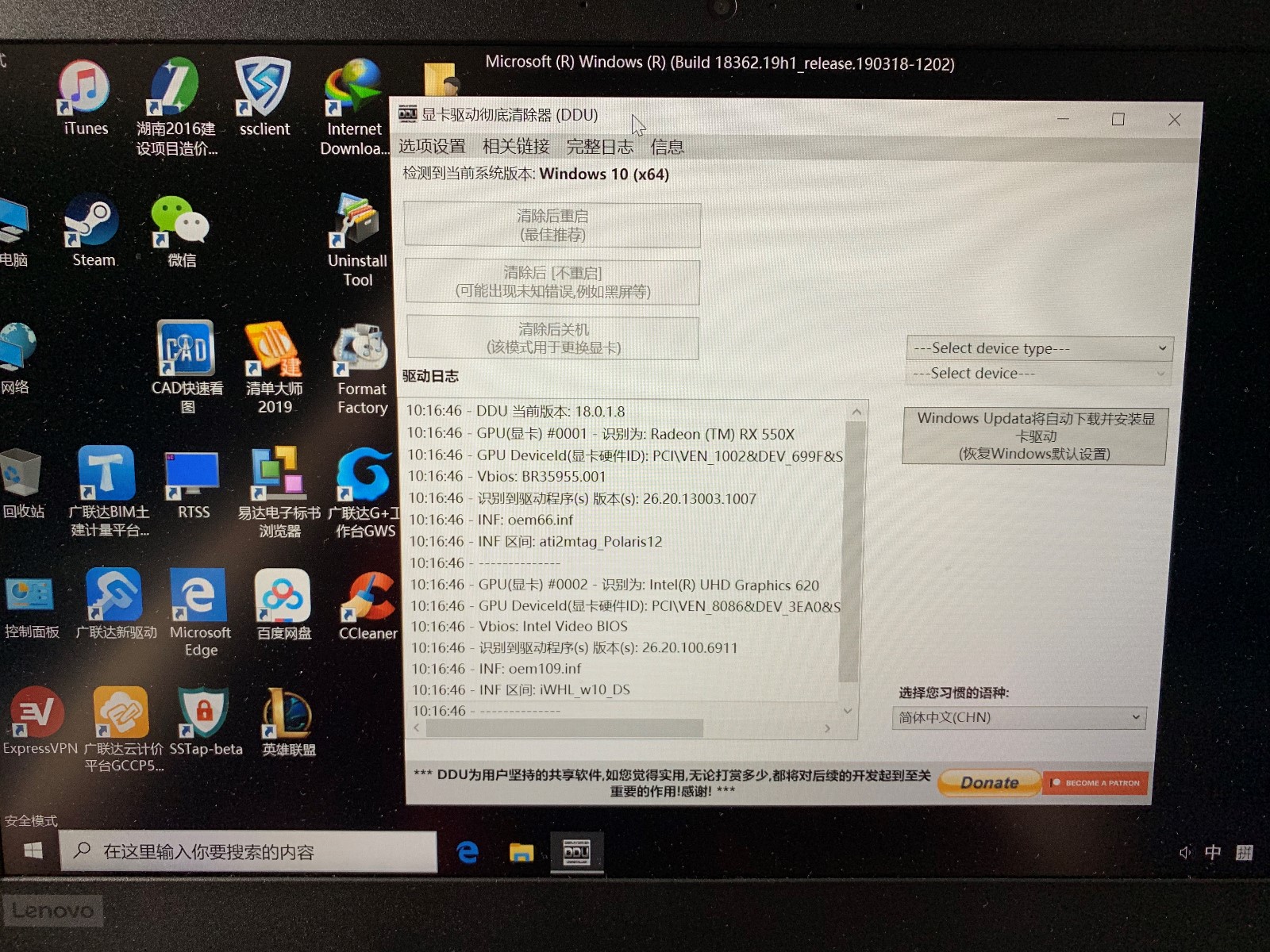Click the log vertical scrollbar up arrow
This screenshot has width=1270, height=952.
pos(856,413)
